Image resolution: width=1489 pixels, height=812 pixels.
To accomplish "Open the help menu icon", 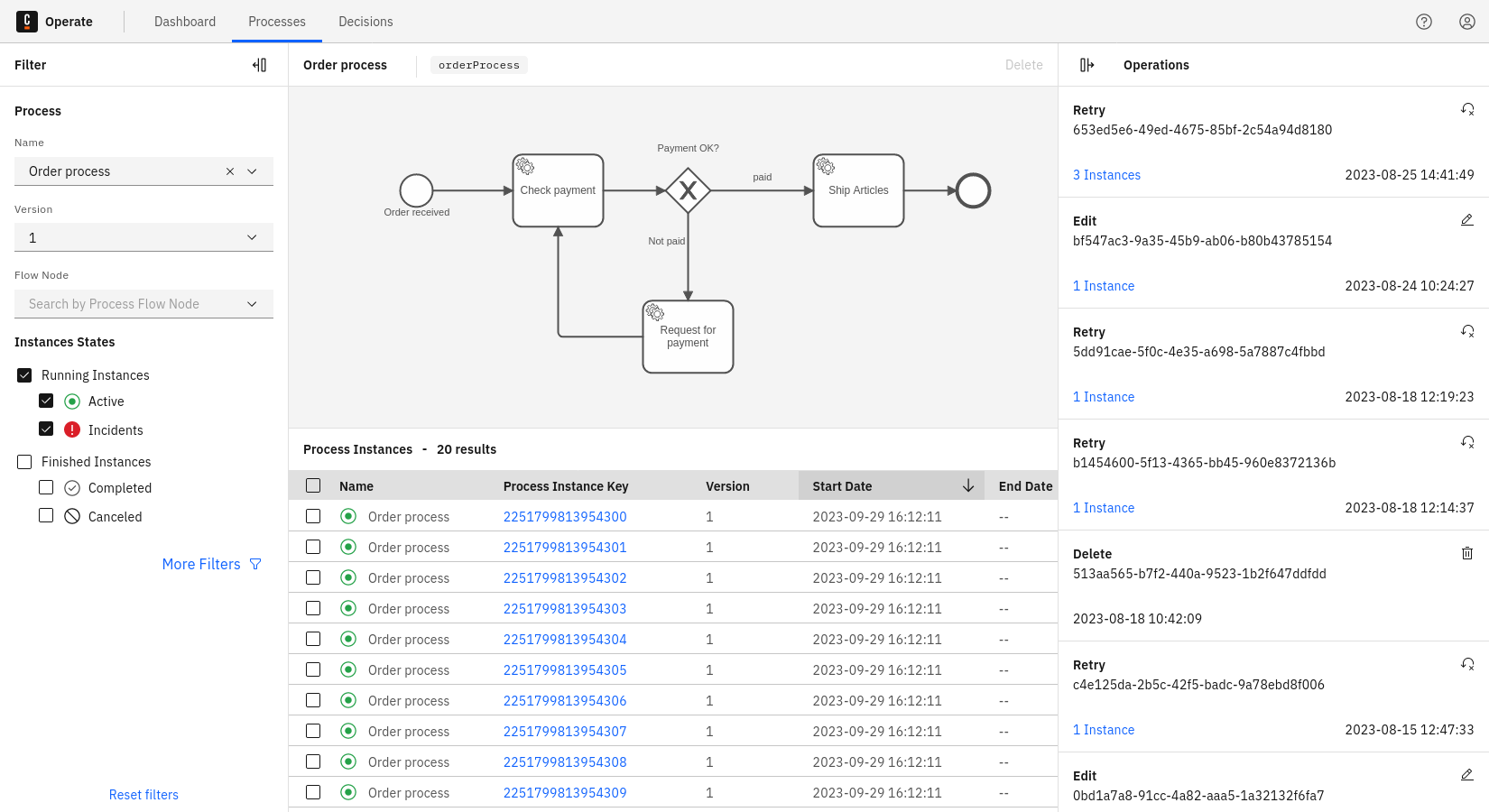I will point(1424,22).
